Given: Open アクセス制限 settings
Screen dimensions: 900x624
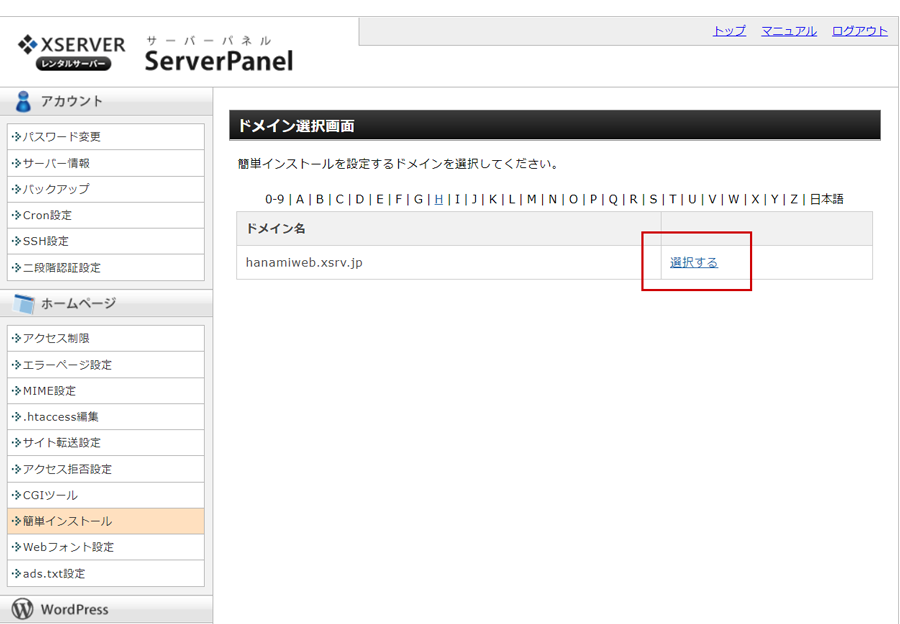Looking at the screenshot, I should point(106,338).
